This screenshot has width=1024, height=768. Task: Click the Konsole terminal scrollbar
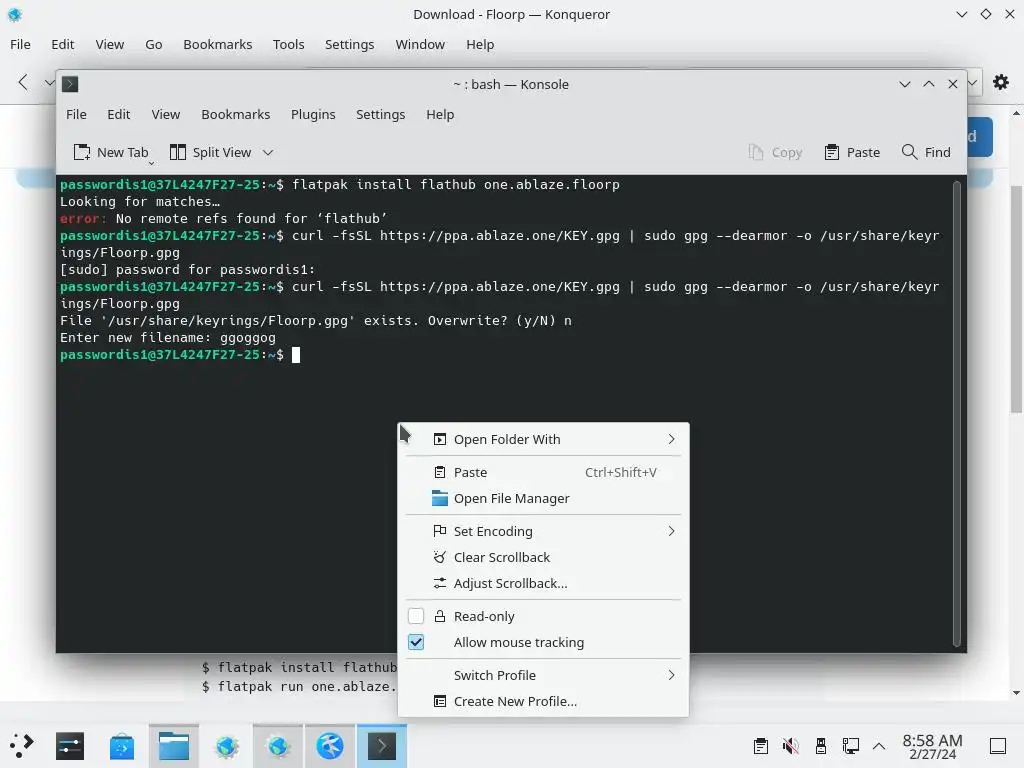pos(957,413)
